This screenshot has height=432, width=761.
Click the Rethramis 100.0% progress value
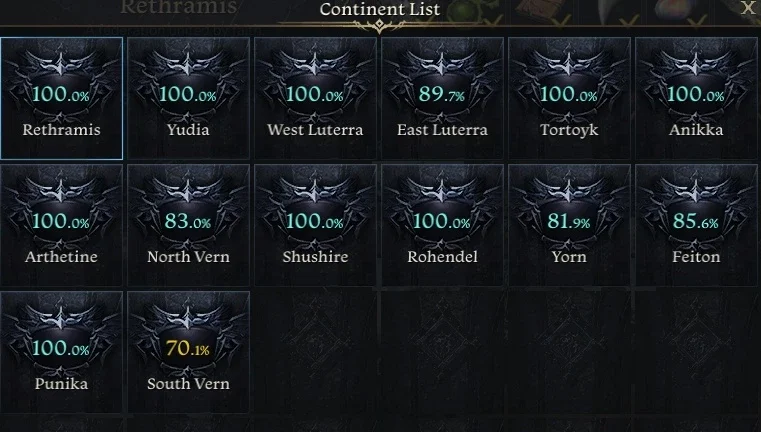pyautogui.click(x=61, y=94)
